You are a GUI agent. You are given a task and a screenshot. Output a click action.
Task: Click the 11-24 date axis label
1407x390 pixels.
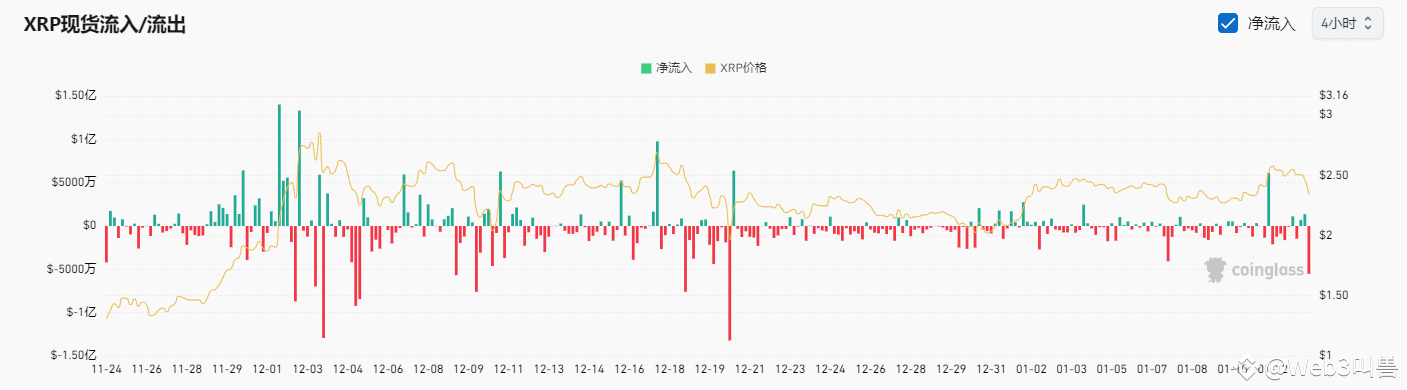[x=106, y=369]
